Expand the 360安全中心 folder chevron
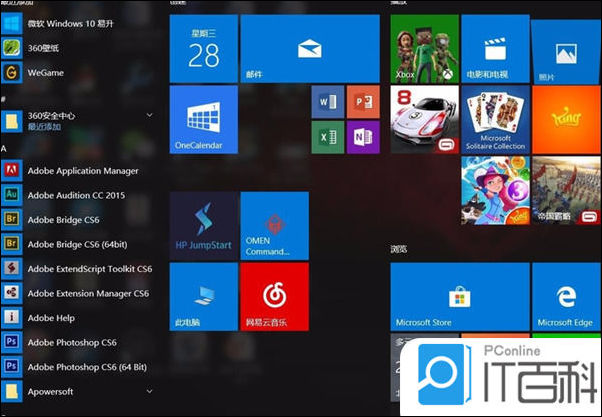This screenshot has height=417, width=602. pyautogui.click(x=150, y=115)
